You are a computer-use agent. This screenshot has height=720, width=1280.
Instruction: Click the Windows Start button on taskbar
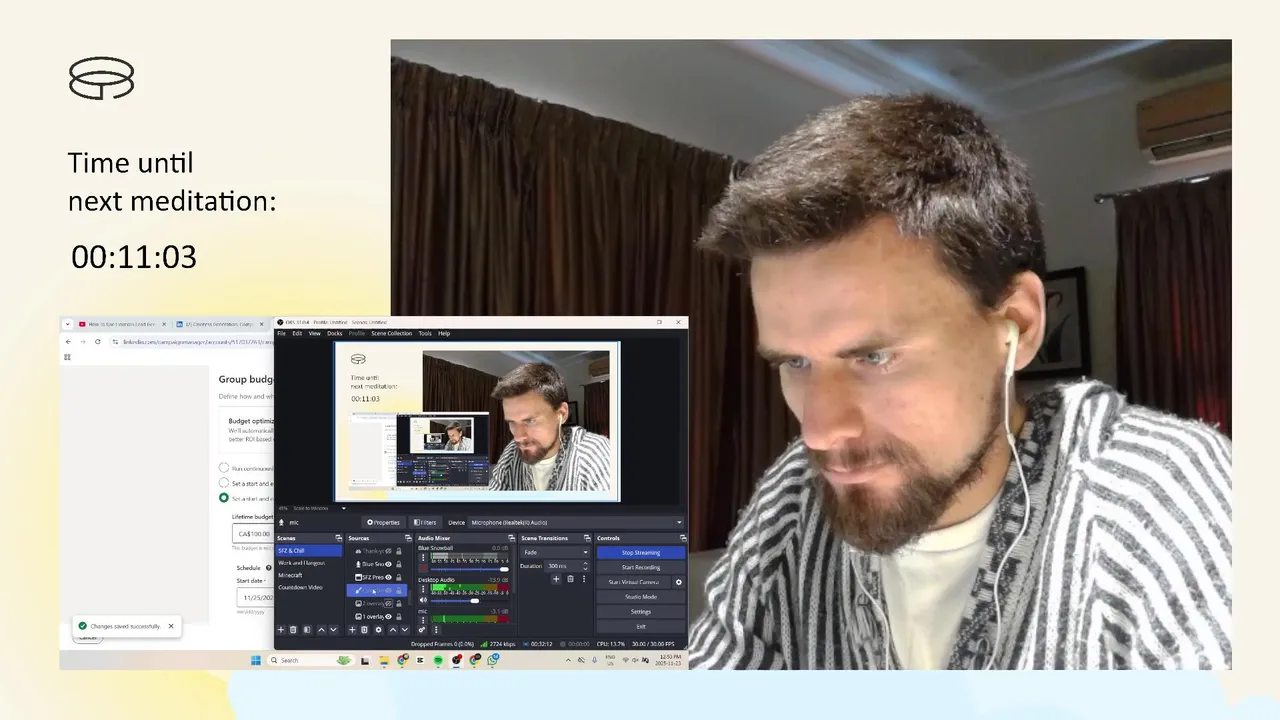(256, 660)
